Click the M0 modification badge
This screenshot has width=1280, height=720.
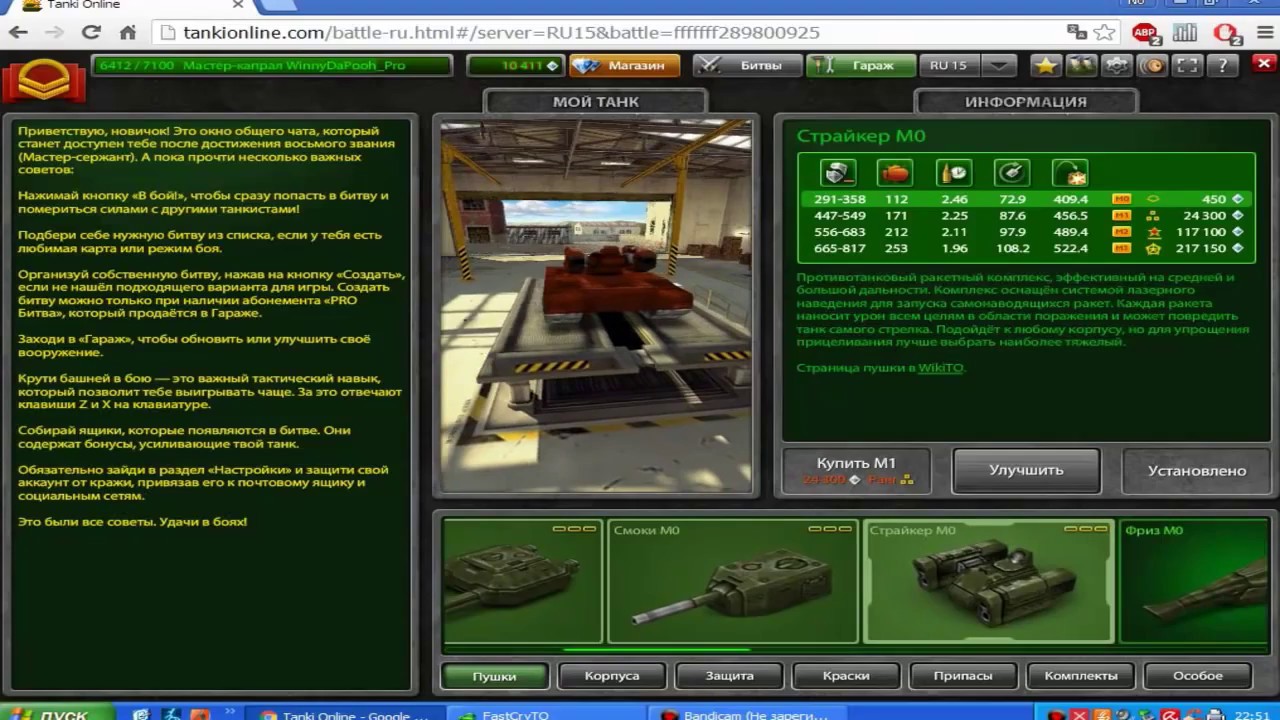point(1122,199)
